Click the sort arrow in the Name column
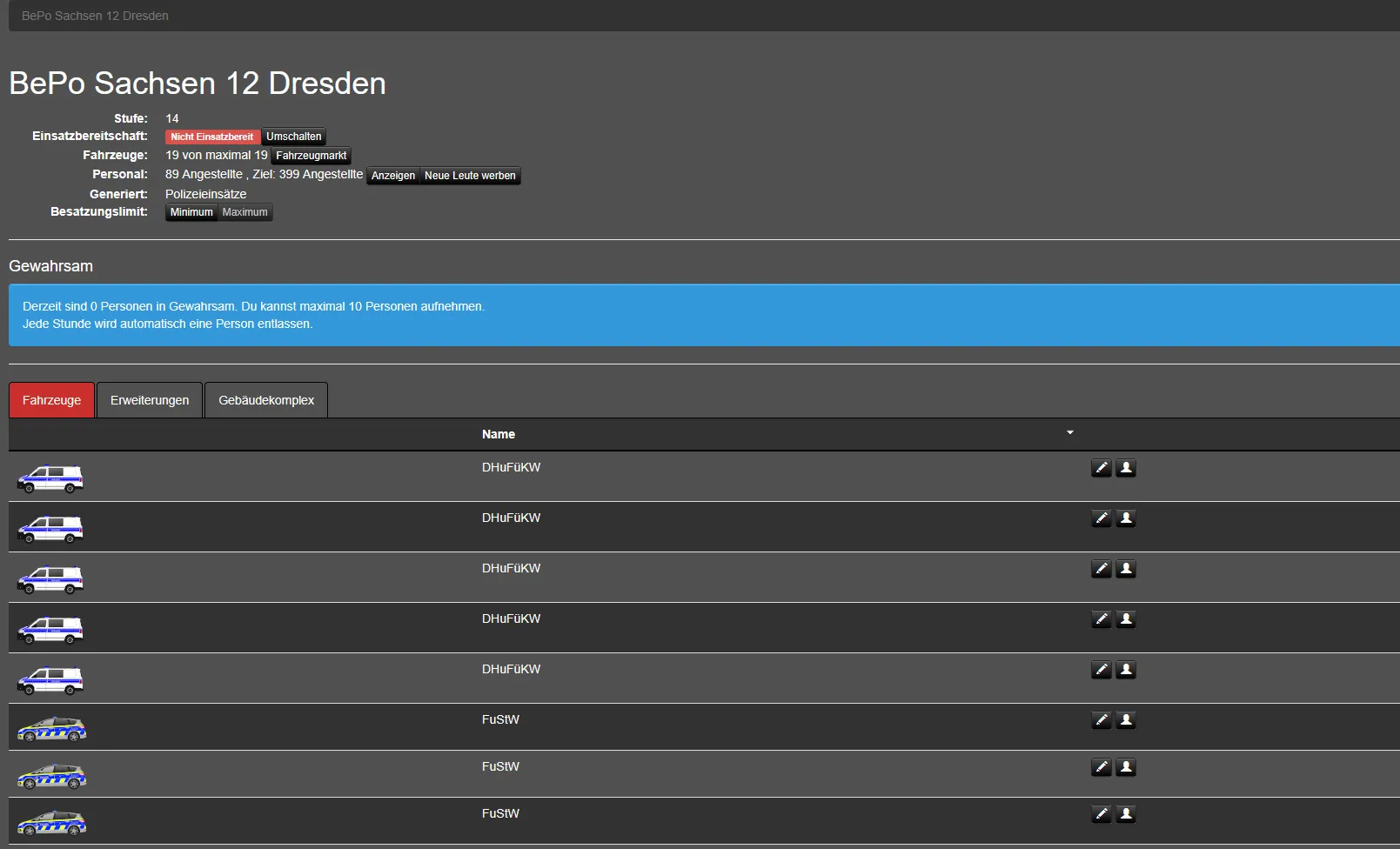 (x=1070, y=432)
